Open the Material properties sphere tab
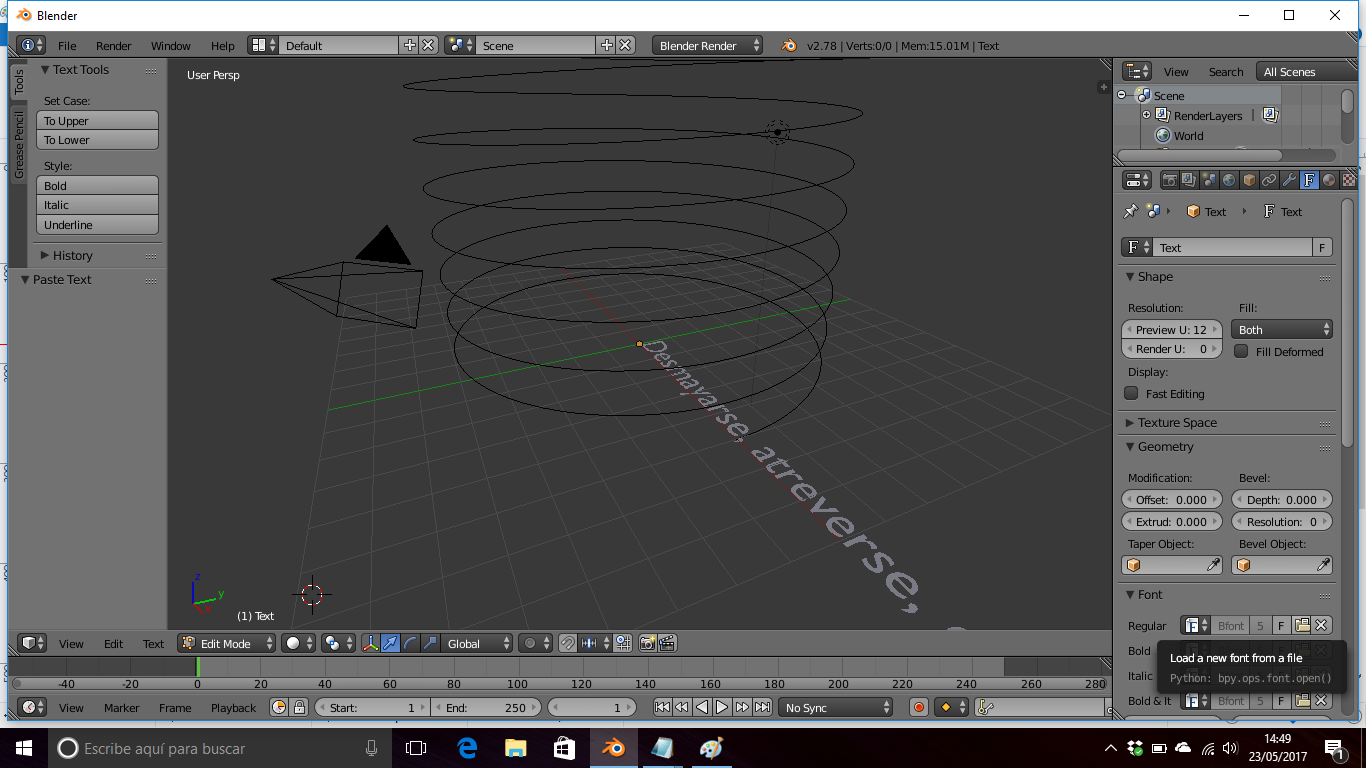The width and height of the screenshot is (1366, 768). pyautogui.click(x=1329, y=180)
